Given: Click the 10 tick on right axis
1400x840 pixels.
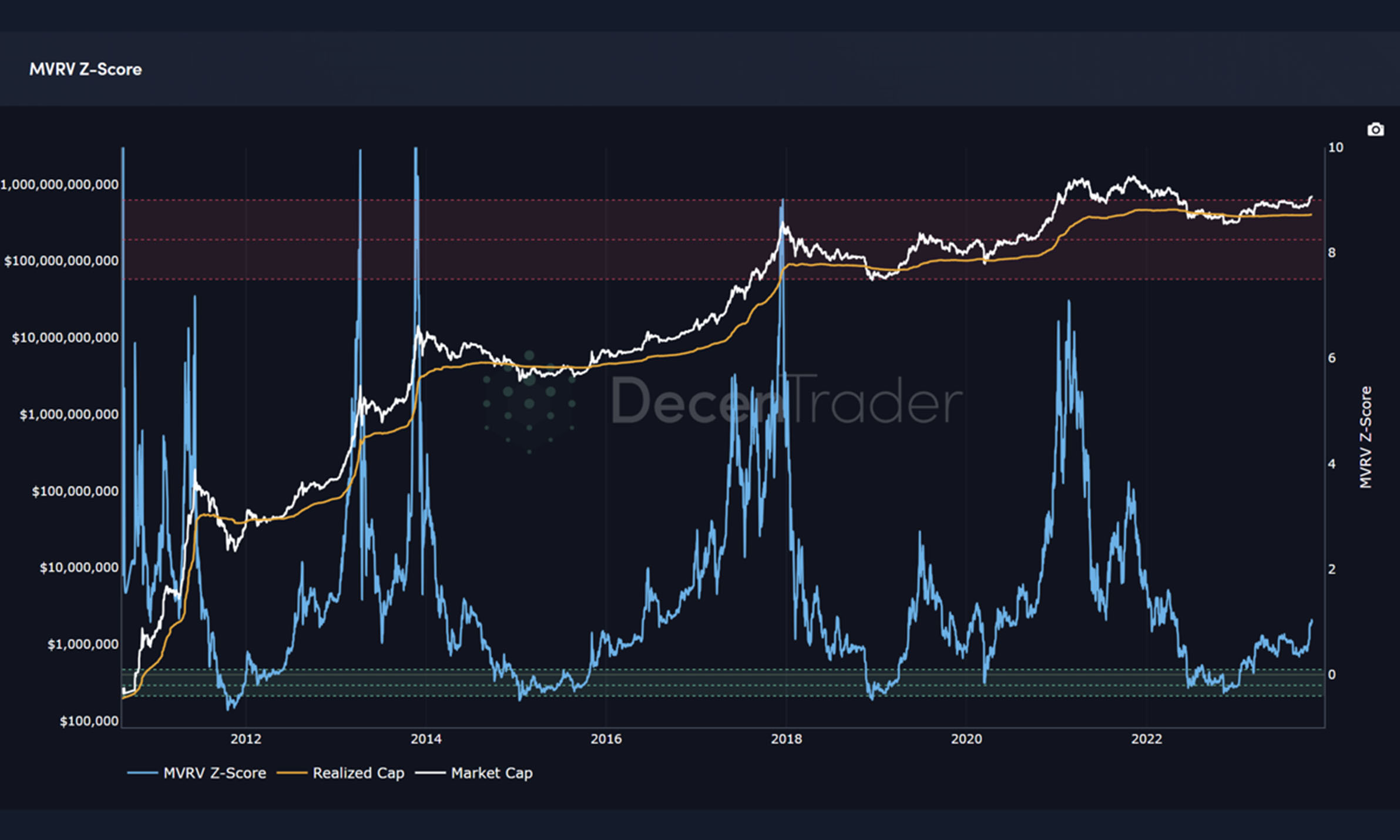Looking at the screenshot, I should 1335,147.
